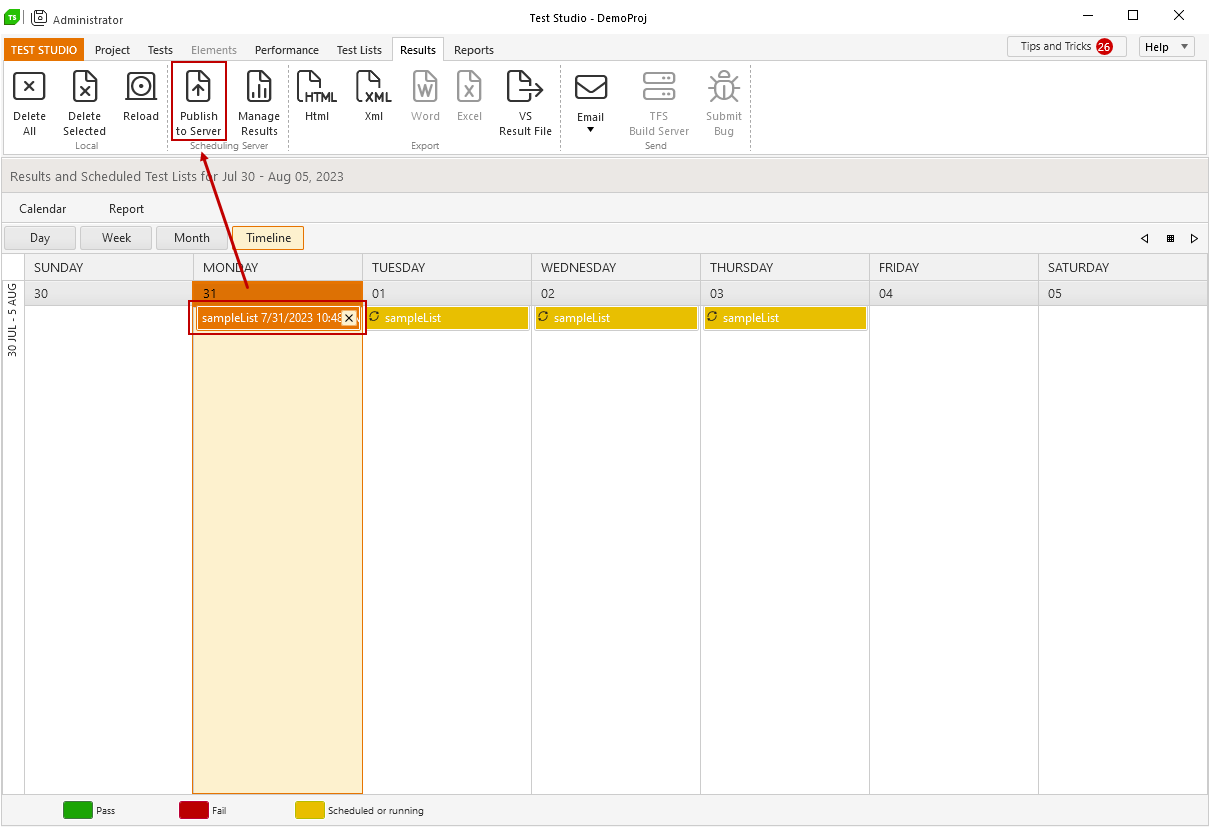
Task: Switch to the Test Lists tab
Action: [359, 50]
